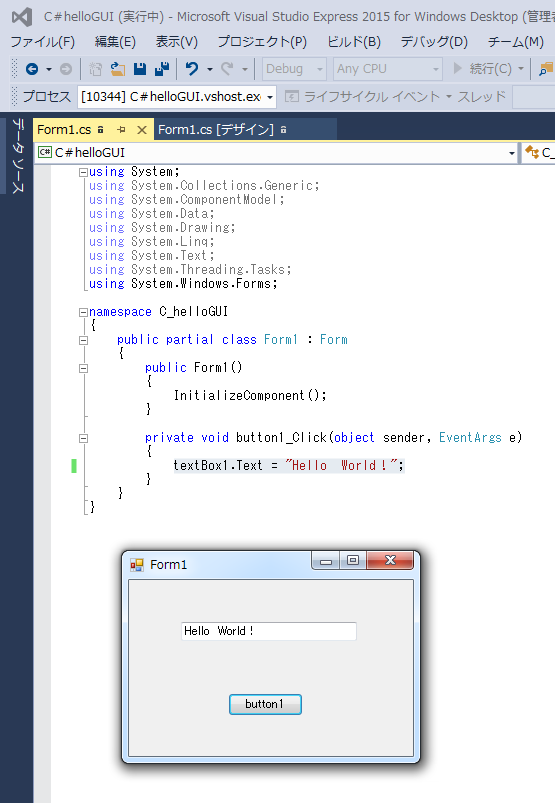Click the スレッド label in debug toolbar
Screen dimensions: 555x803
click(x=481, y=96)
